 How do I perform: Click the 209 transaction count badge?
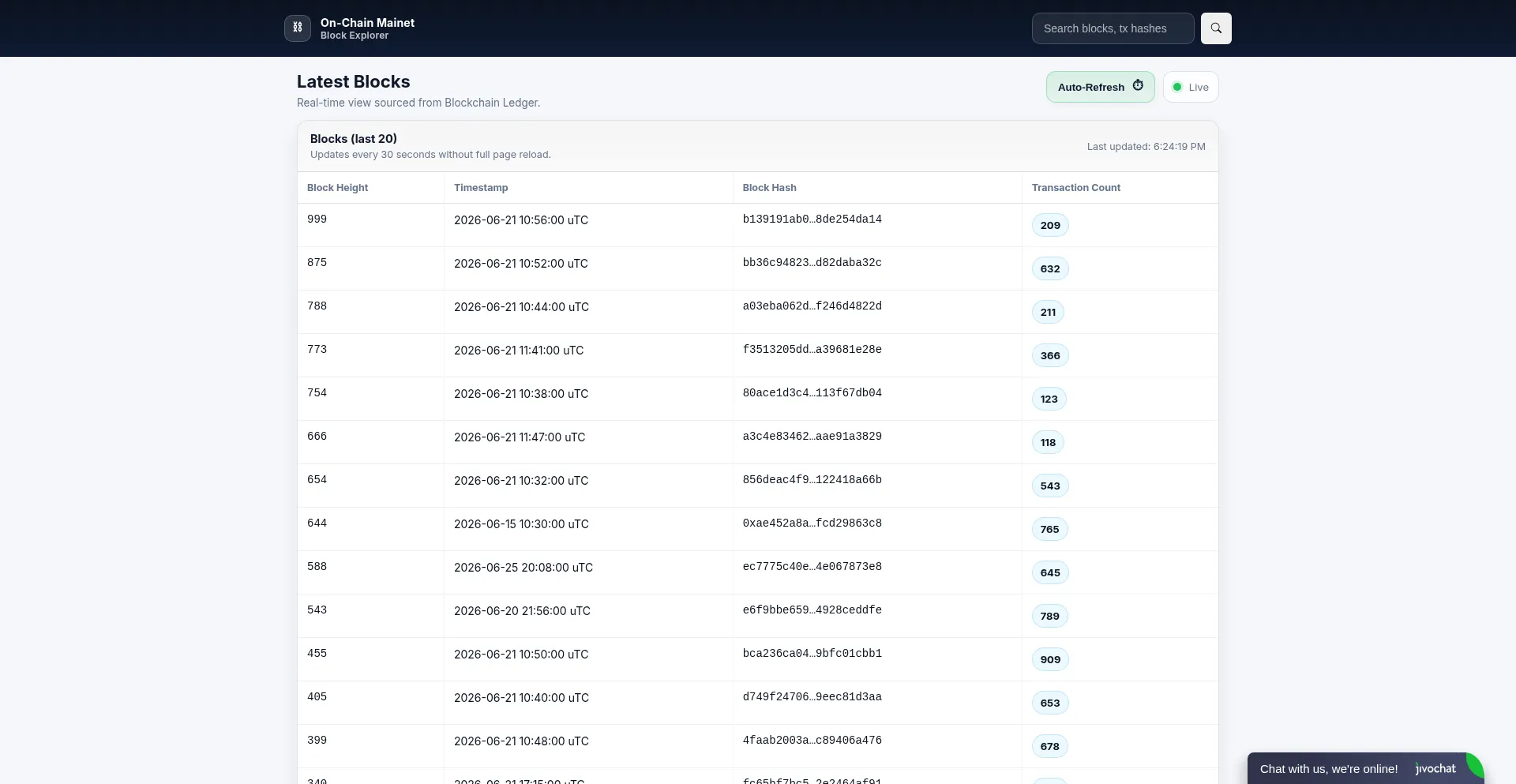[x=1050, y=225]
